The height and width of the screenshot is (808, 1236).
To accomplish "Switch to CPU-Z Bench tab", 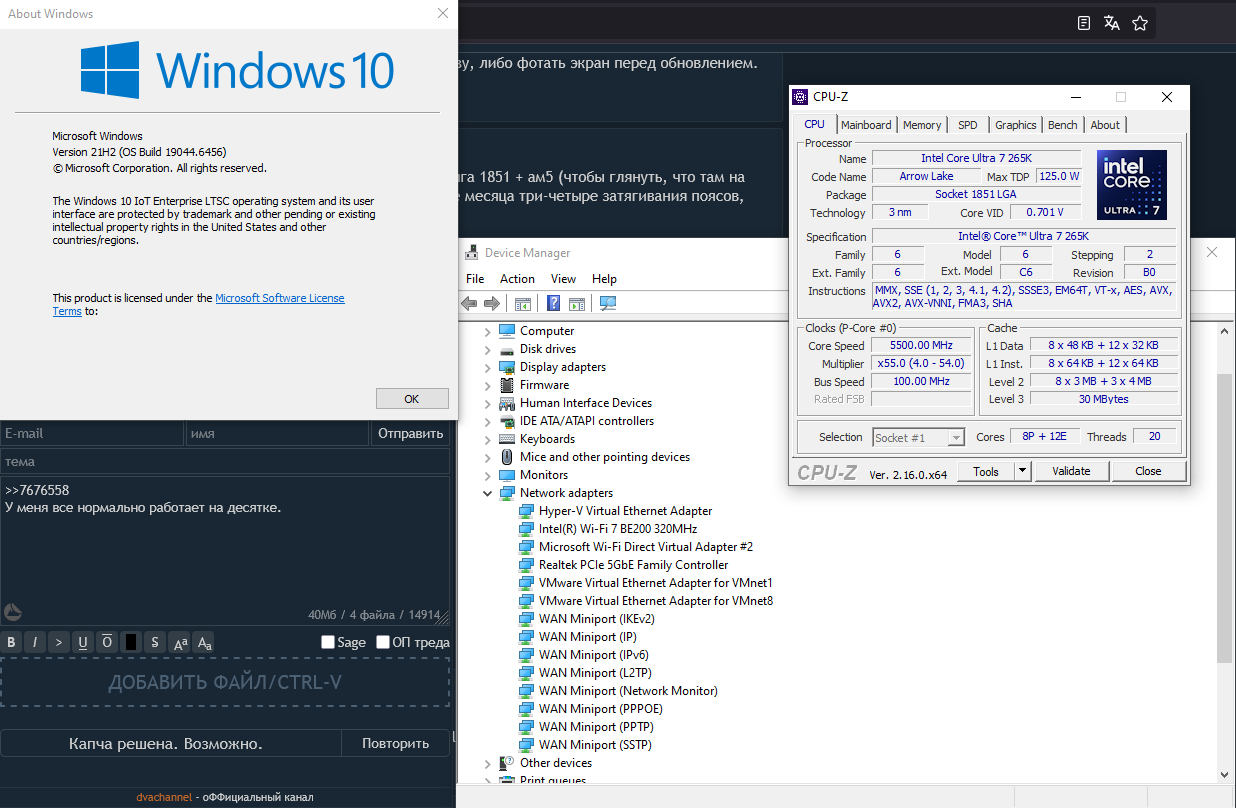I will click(1063, 125).
